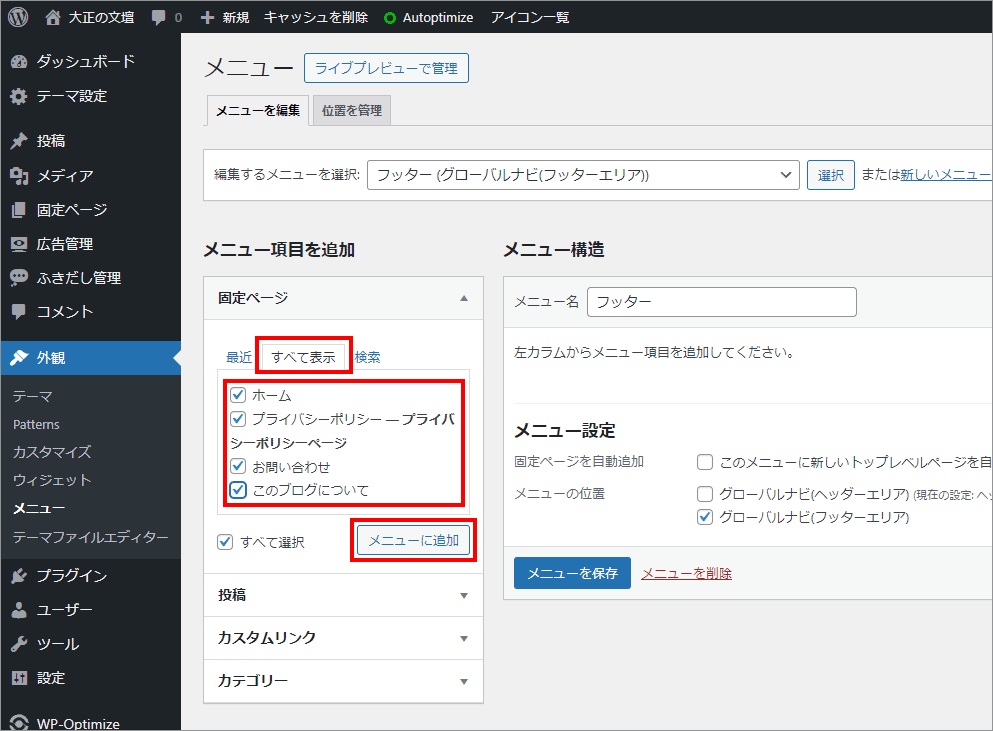The width and height of the screenshot is (993, 731).
Task: Uncheck the このブログについて checkbox
Action: pyautogui.click(x=238, y=490)
